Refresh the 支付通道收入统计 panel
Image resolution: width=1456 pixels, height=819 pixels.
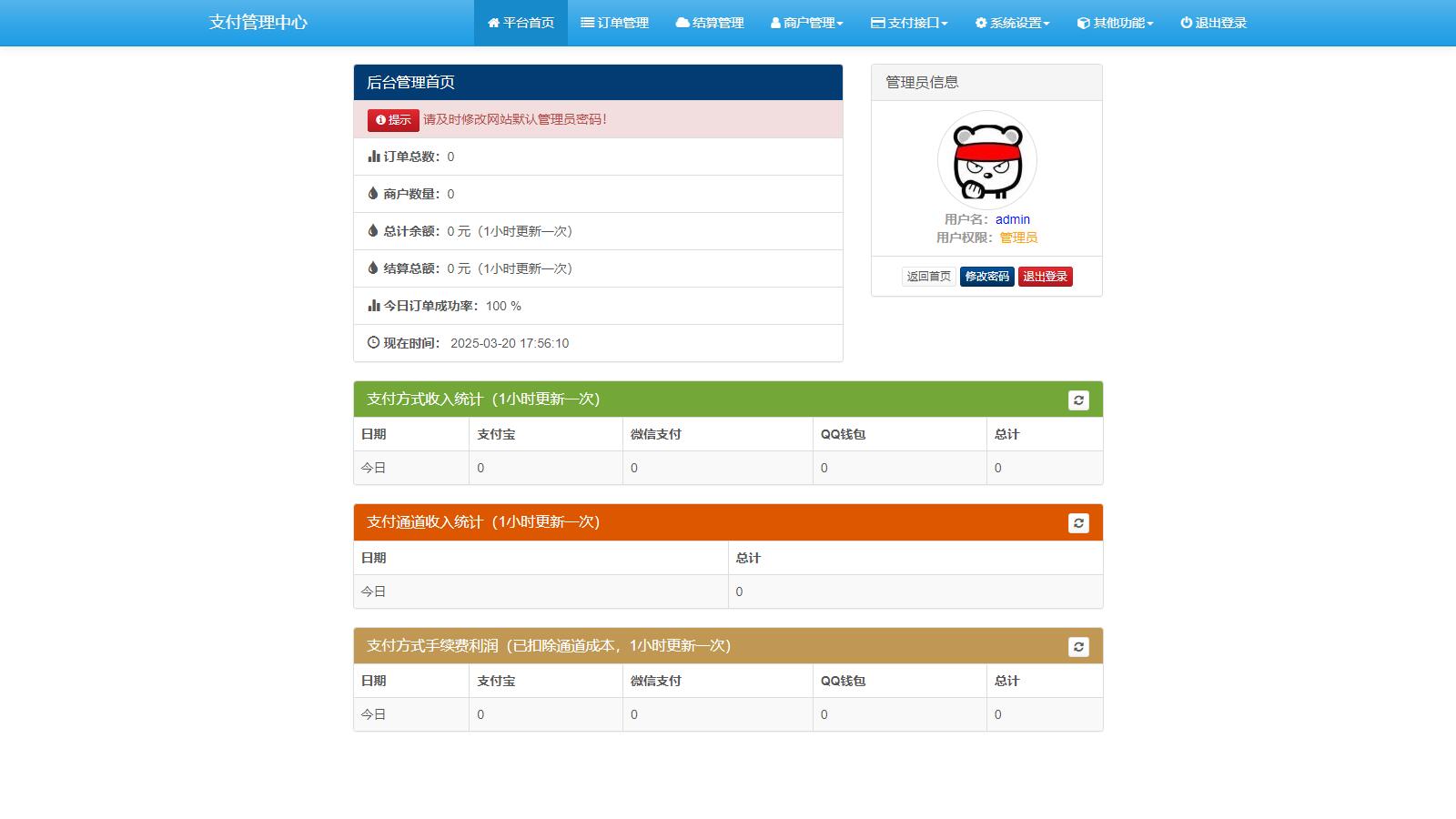coord(1078,523)
